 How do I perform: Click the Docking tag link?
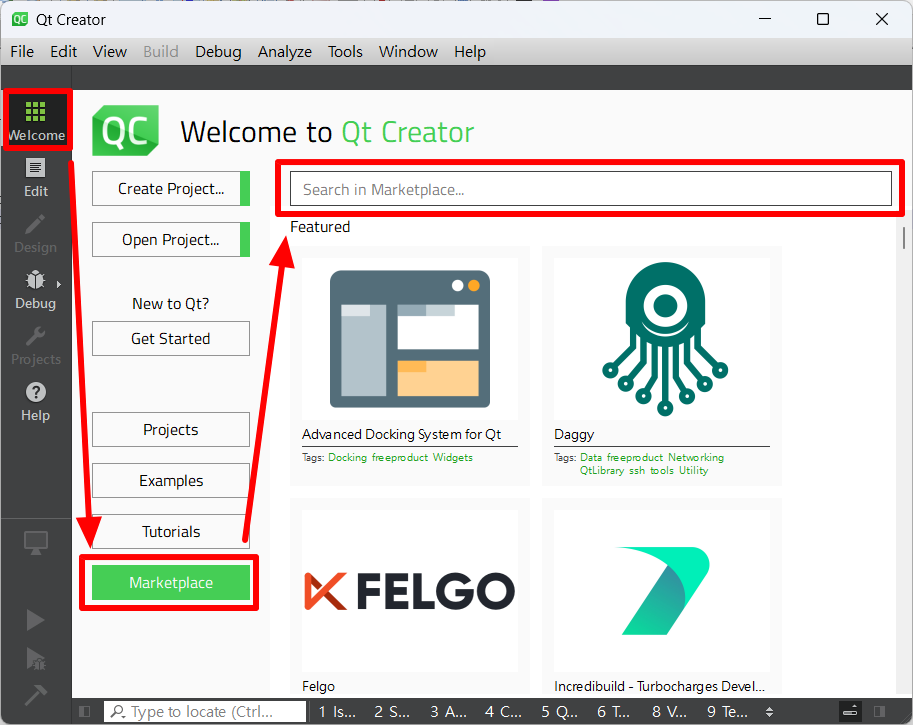[348, 458]
